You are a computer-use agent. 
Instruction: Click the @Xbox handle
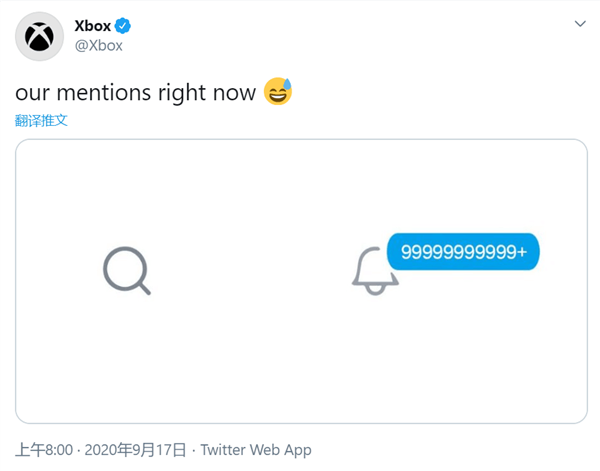click(100, 45)
